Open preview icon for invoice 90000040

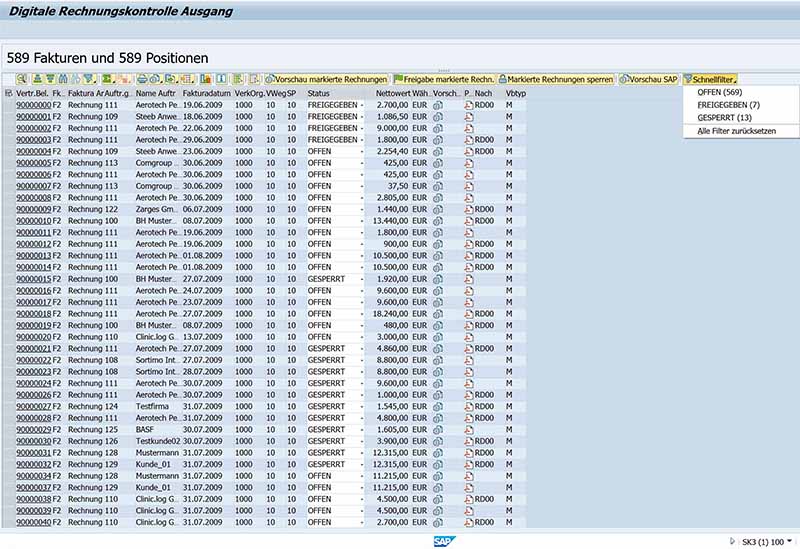click(438, 522)
